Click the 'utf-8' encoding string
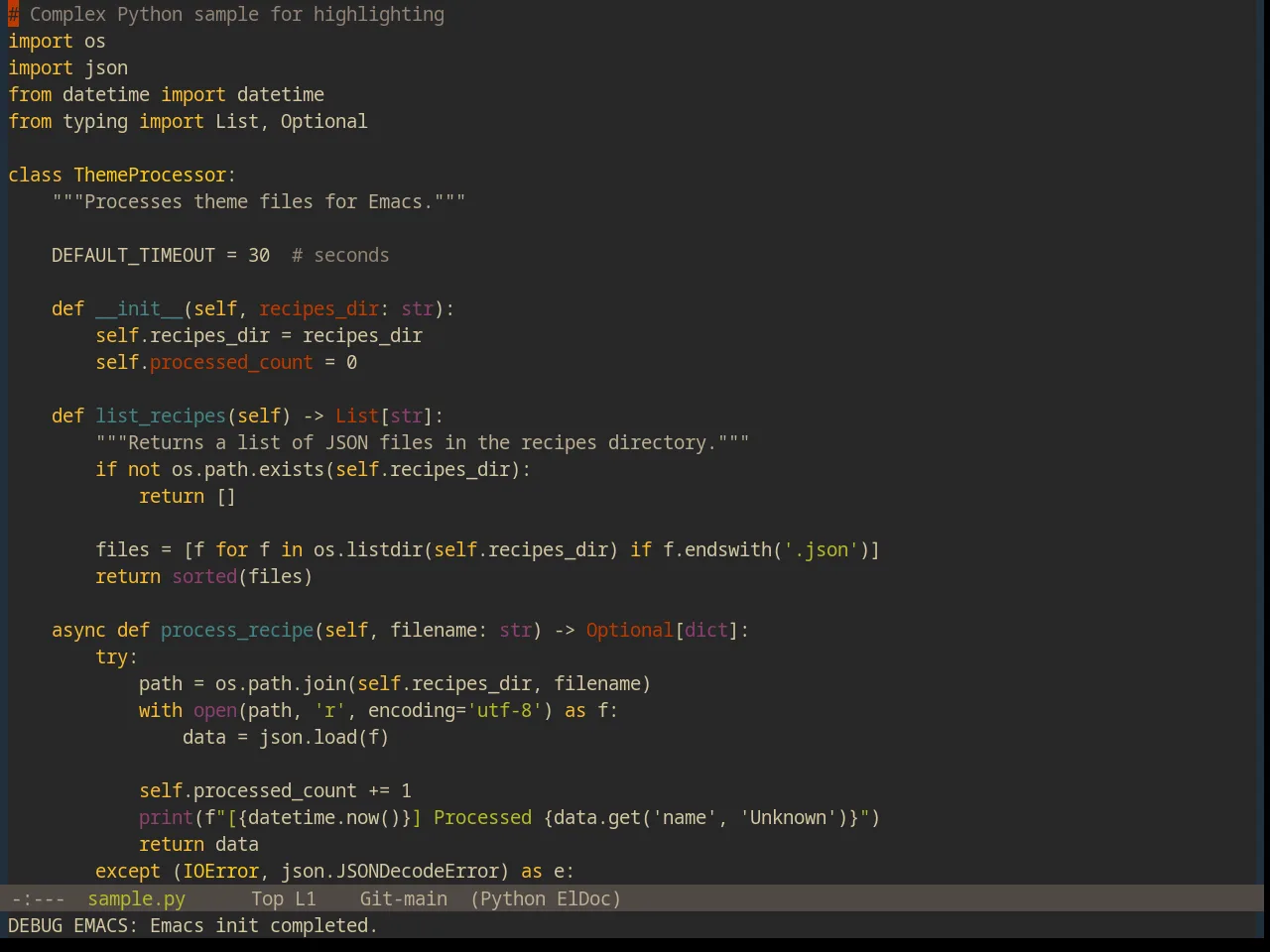1270x952 pixels. [504, 710]
